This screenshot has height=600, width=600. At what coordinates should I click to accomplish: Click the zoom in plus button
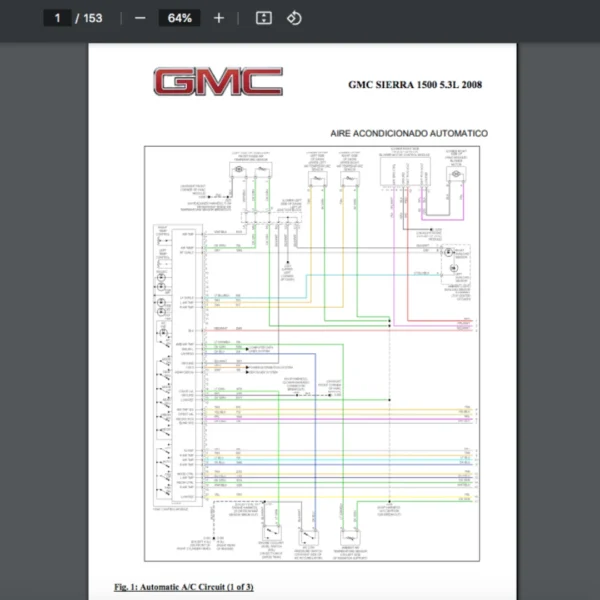point(219,18)
